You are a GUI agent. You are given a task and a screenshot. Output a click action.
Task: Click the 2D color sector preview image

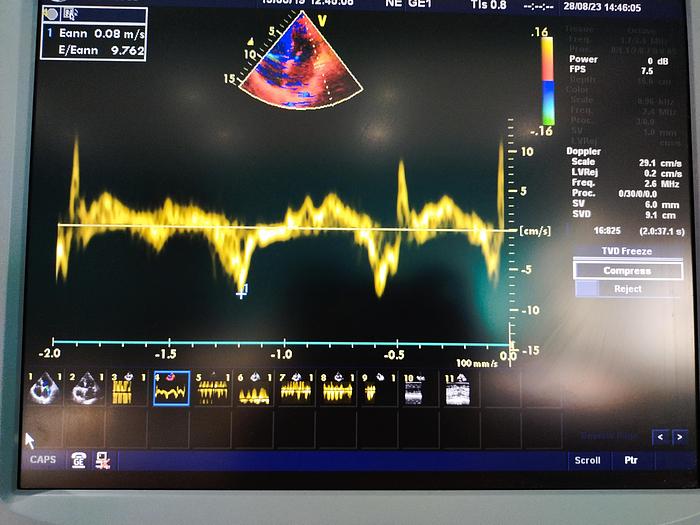click(x=302, y=60)
